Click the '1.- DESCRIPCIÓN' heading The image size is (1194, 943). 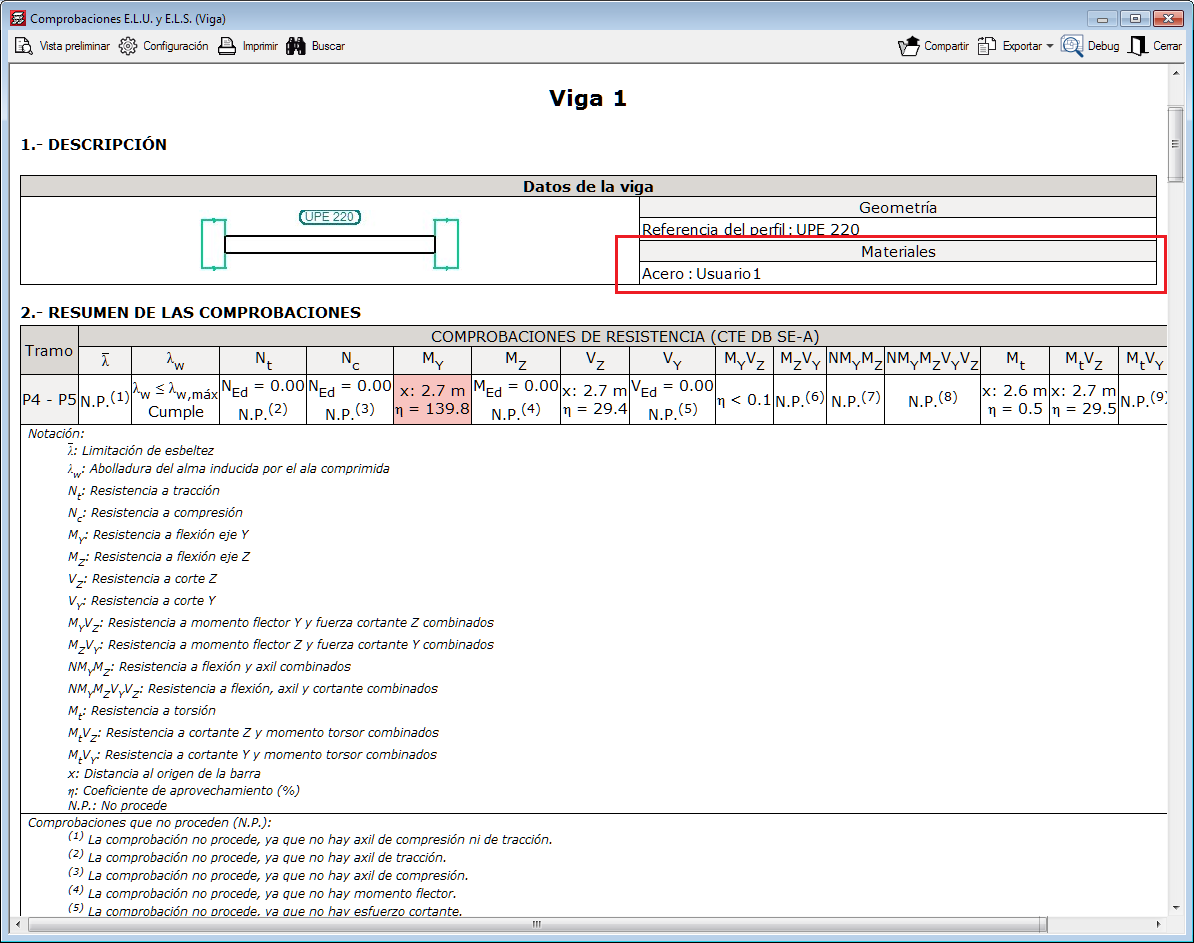94,145
